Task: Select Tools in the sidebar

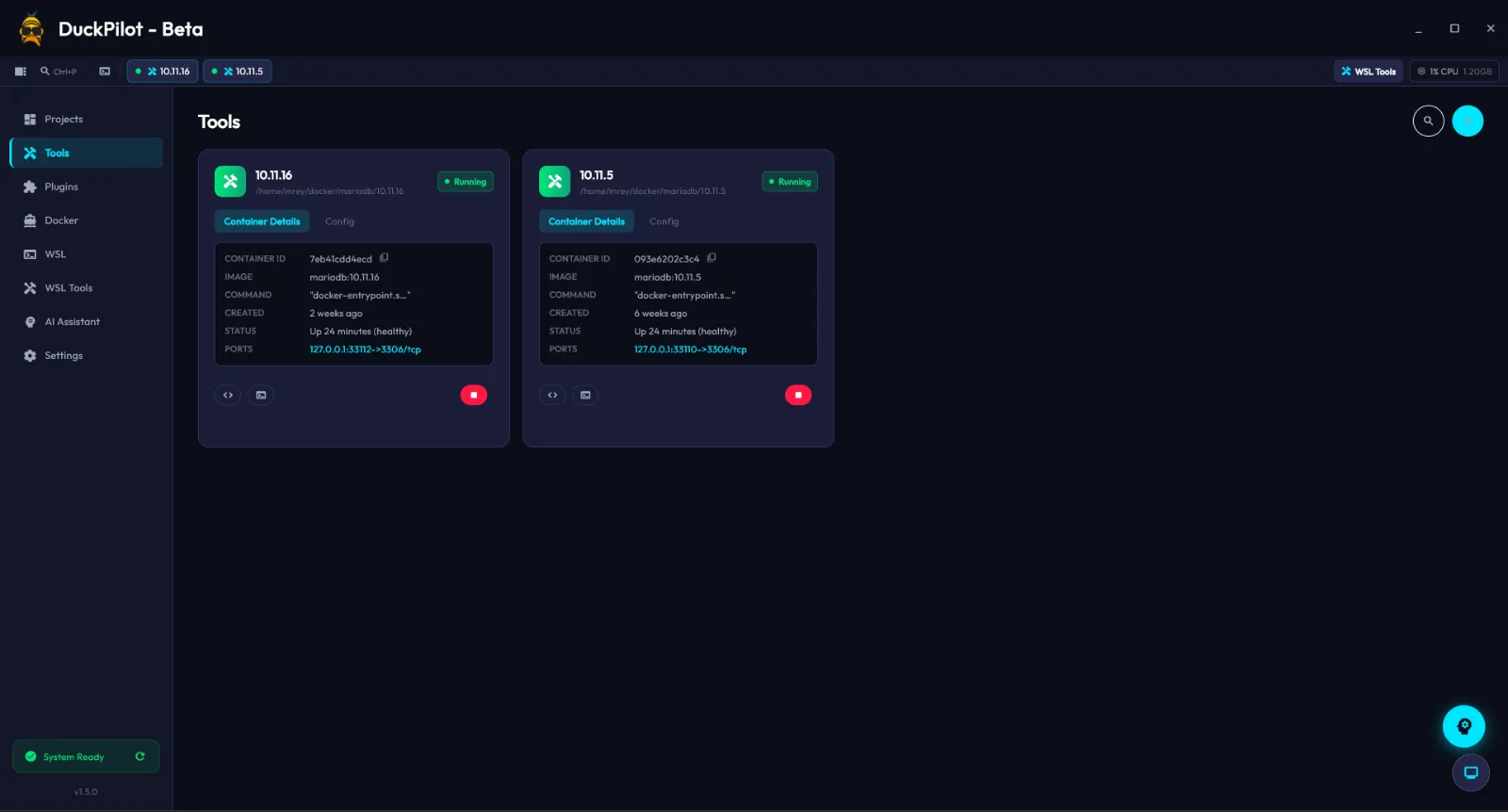Action: (x=86, y=154)
